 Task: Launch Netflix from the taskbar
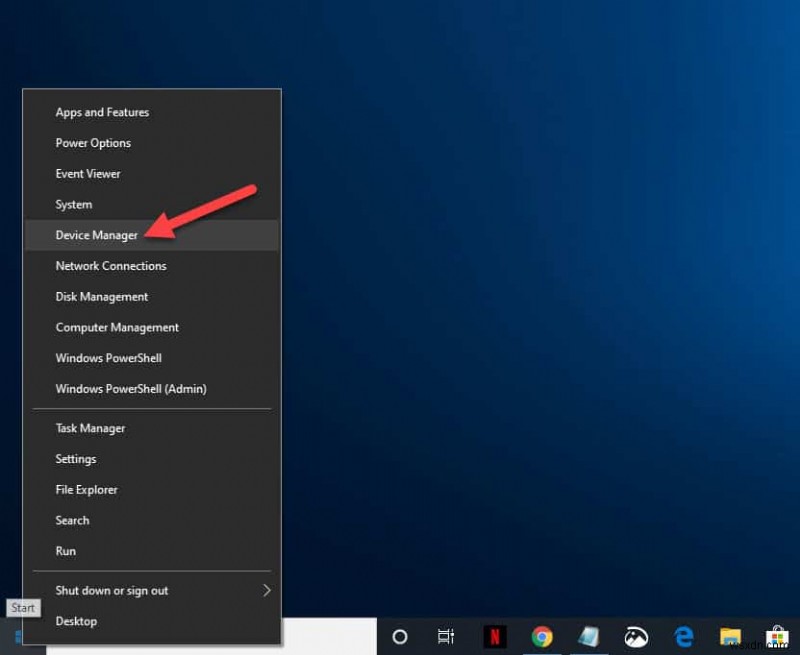click(494, 637)
